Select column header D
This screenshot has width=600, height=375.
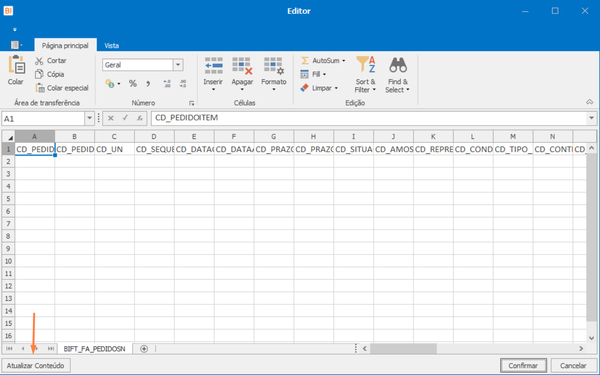pos(154,137)
